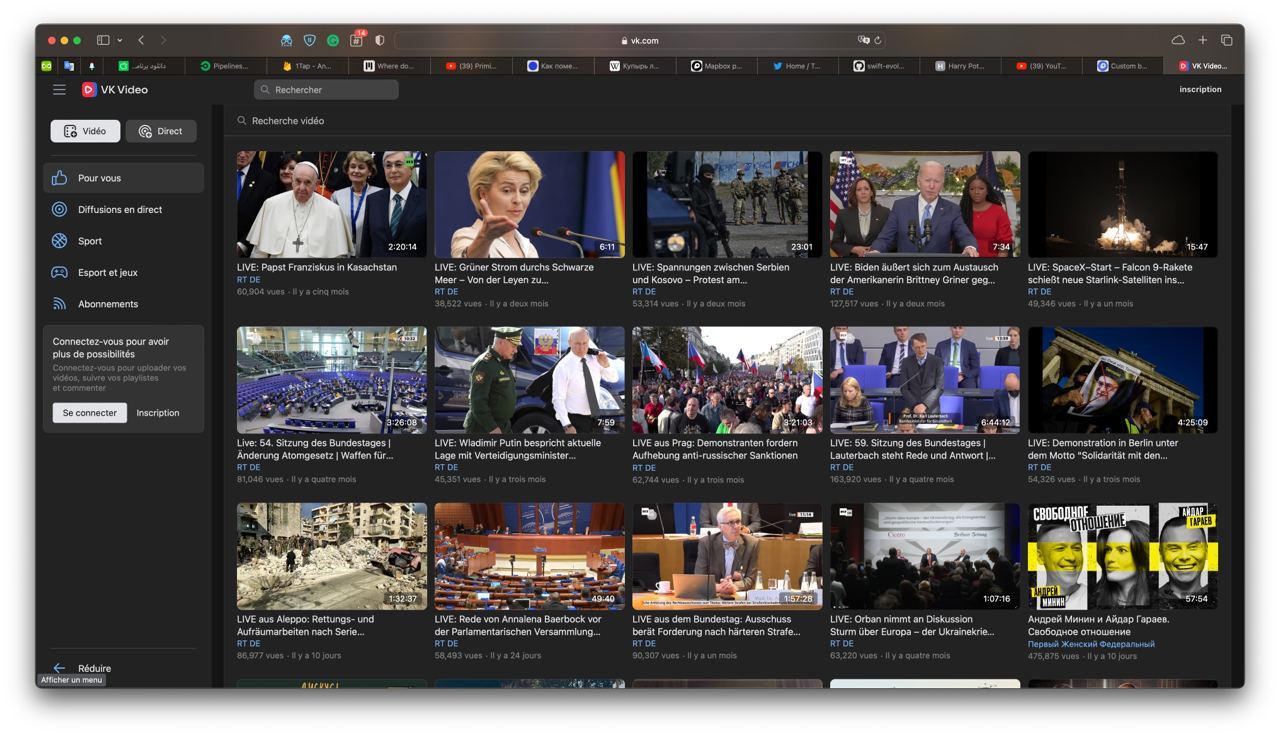This screenshot has height=735, width=1280.
Task: Open Diffusions en direct section
Action: [123, 209]
